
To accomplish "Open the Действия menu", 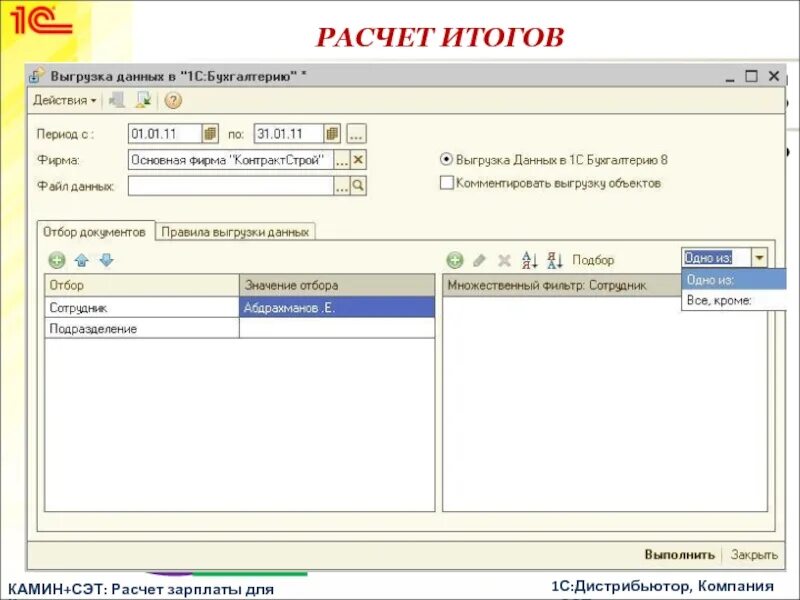I will [64, 101].
